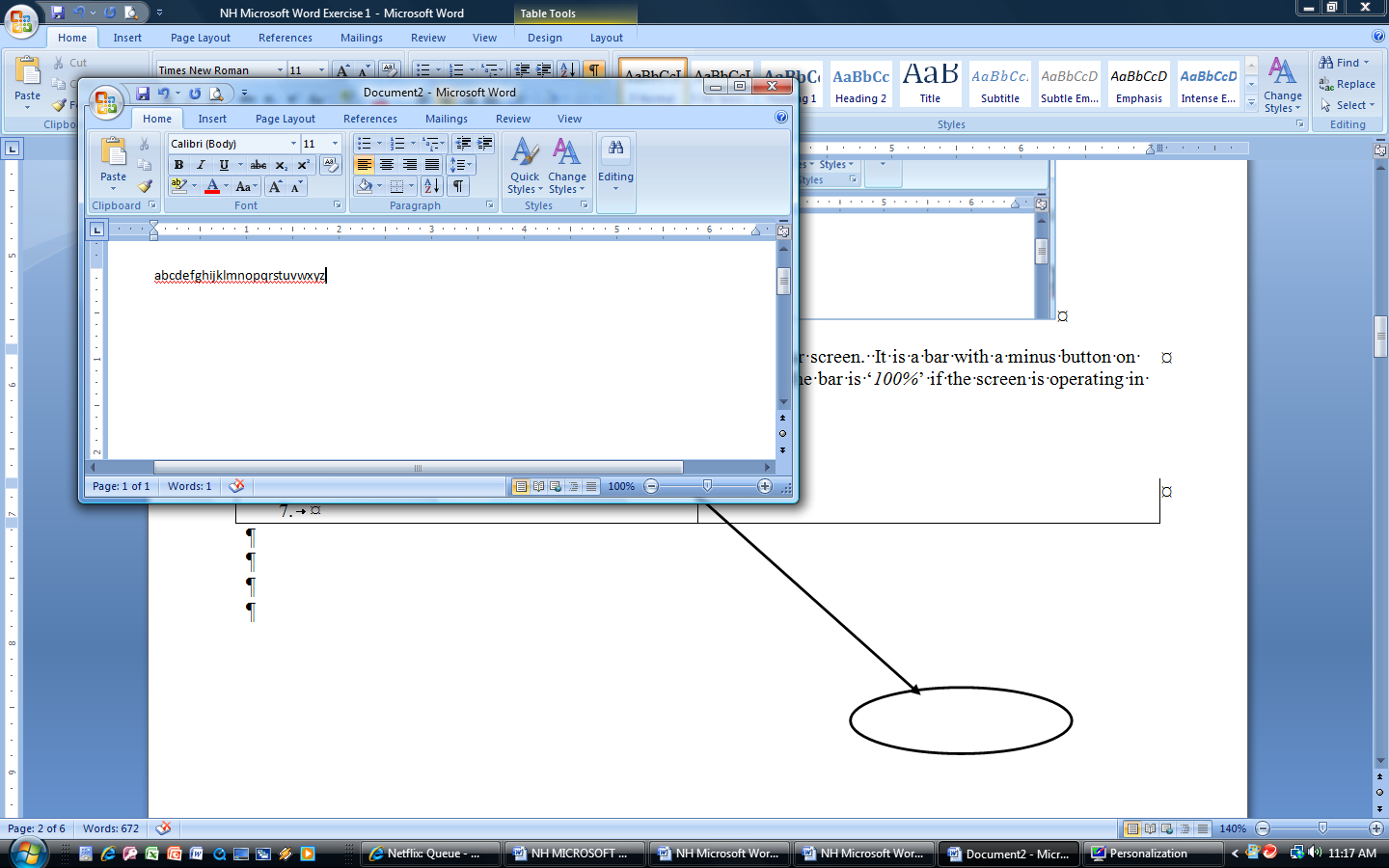Click Replace in main Word window
1389x868 pixels.
[1347, 84]
